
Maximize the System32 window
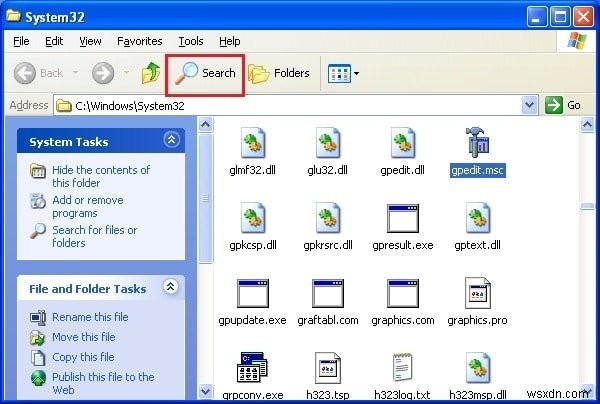click(560, 17)
